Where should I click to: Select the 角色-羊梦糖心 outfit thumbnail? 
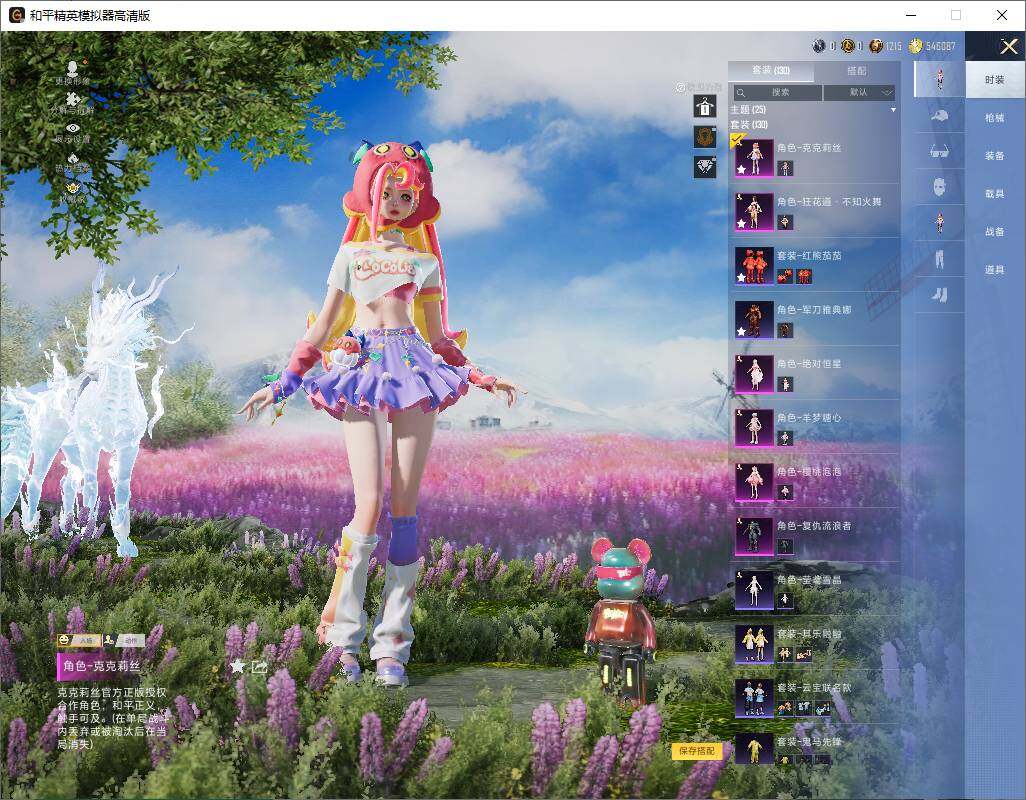pyautogui.click(x=753, y=428)
